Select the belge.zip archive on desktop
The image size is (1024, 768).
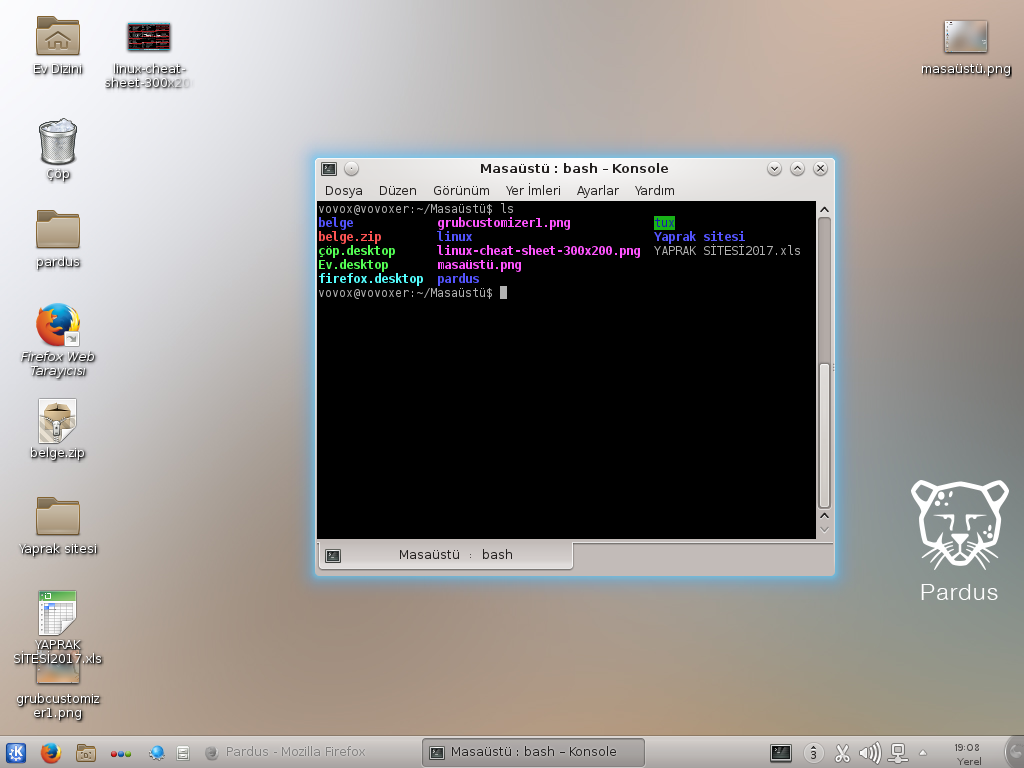coord(57,421)
